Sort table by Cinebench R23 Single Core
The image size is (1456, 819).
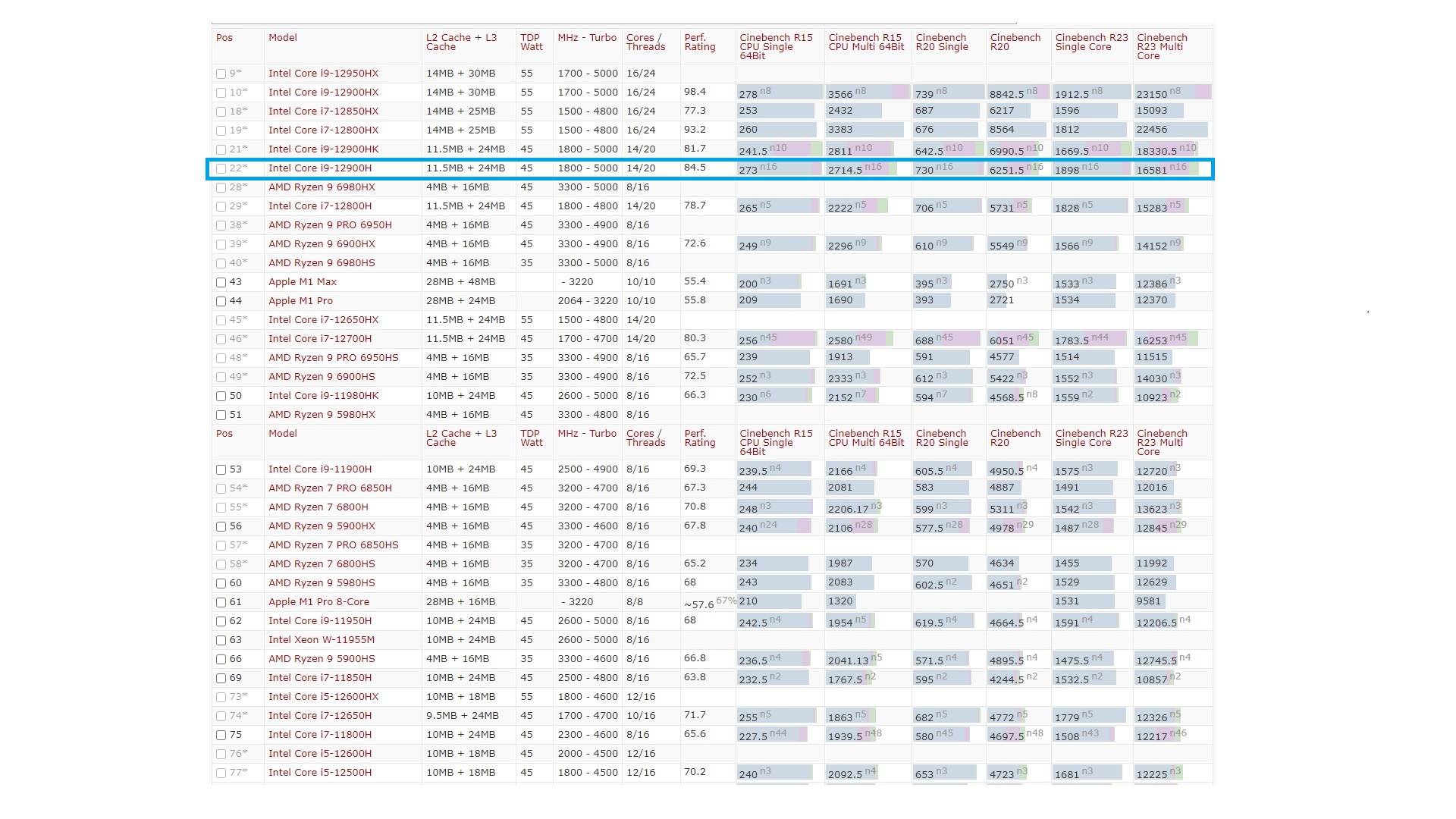[1090, 42]
